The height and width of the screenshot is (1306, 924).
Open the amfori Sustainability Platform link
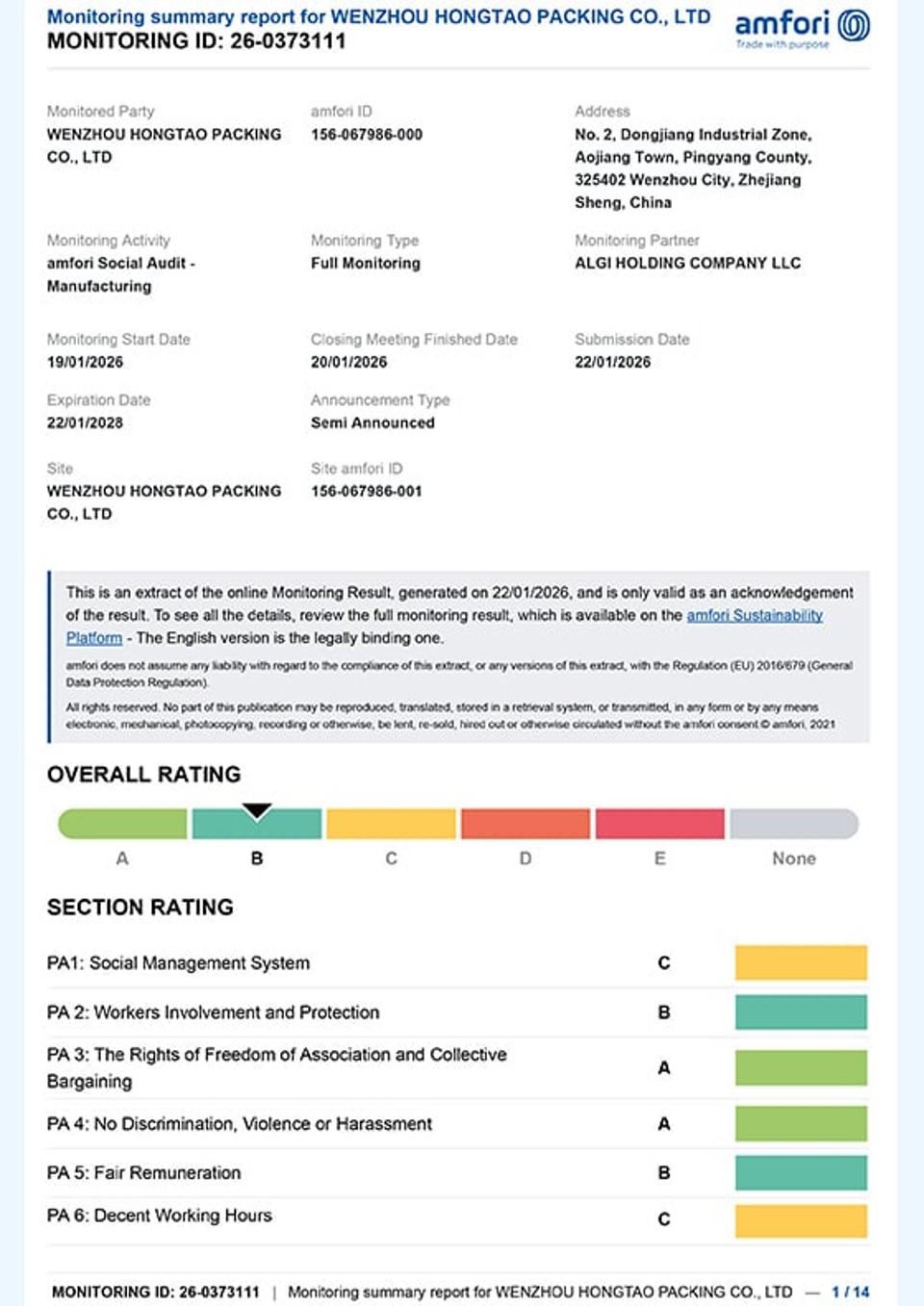click(x=755, y=615)
